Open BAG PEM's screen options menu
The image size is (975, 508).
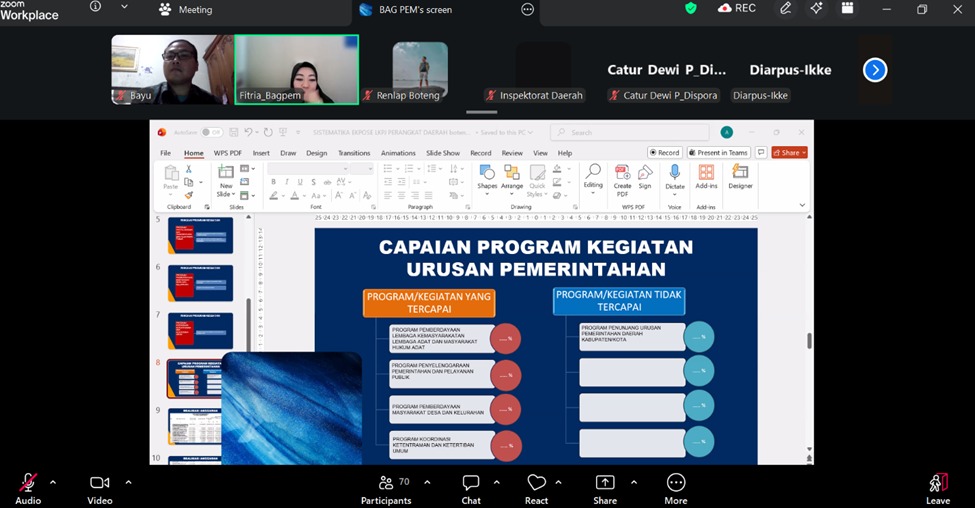[527, 9]
